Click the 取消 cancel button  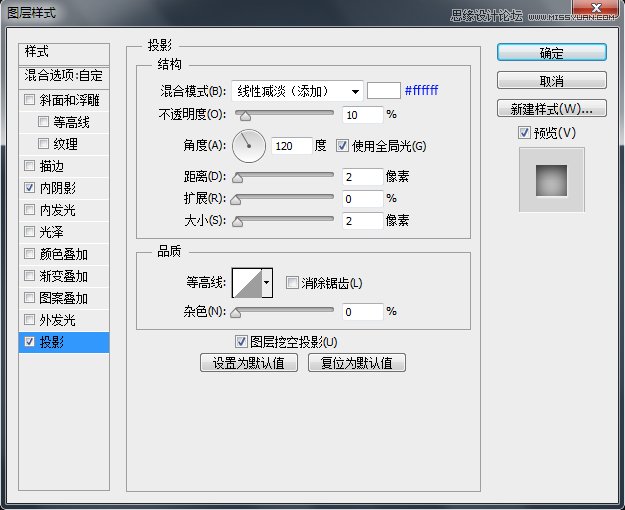point(551,81)
